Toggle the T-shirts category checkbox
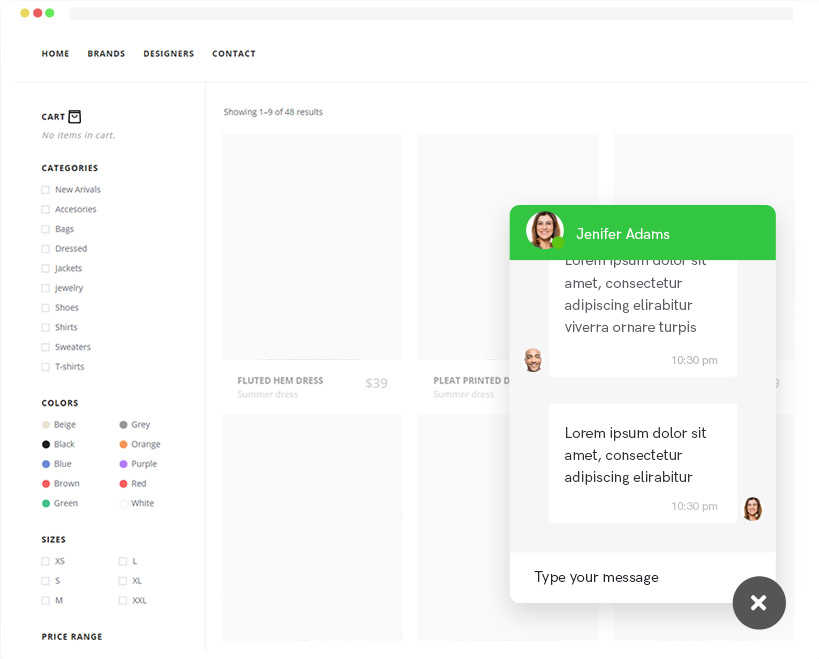Viewport: 819px width, 659px height. click(45, 367)
